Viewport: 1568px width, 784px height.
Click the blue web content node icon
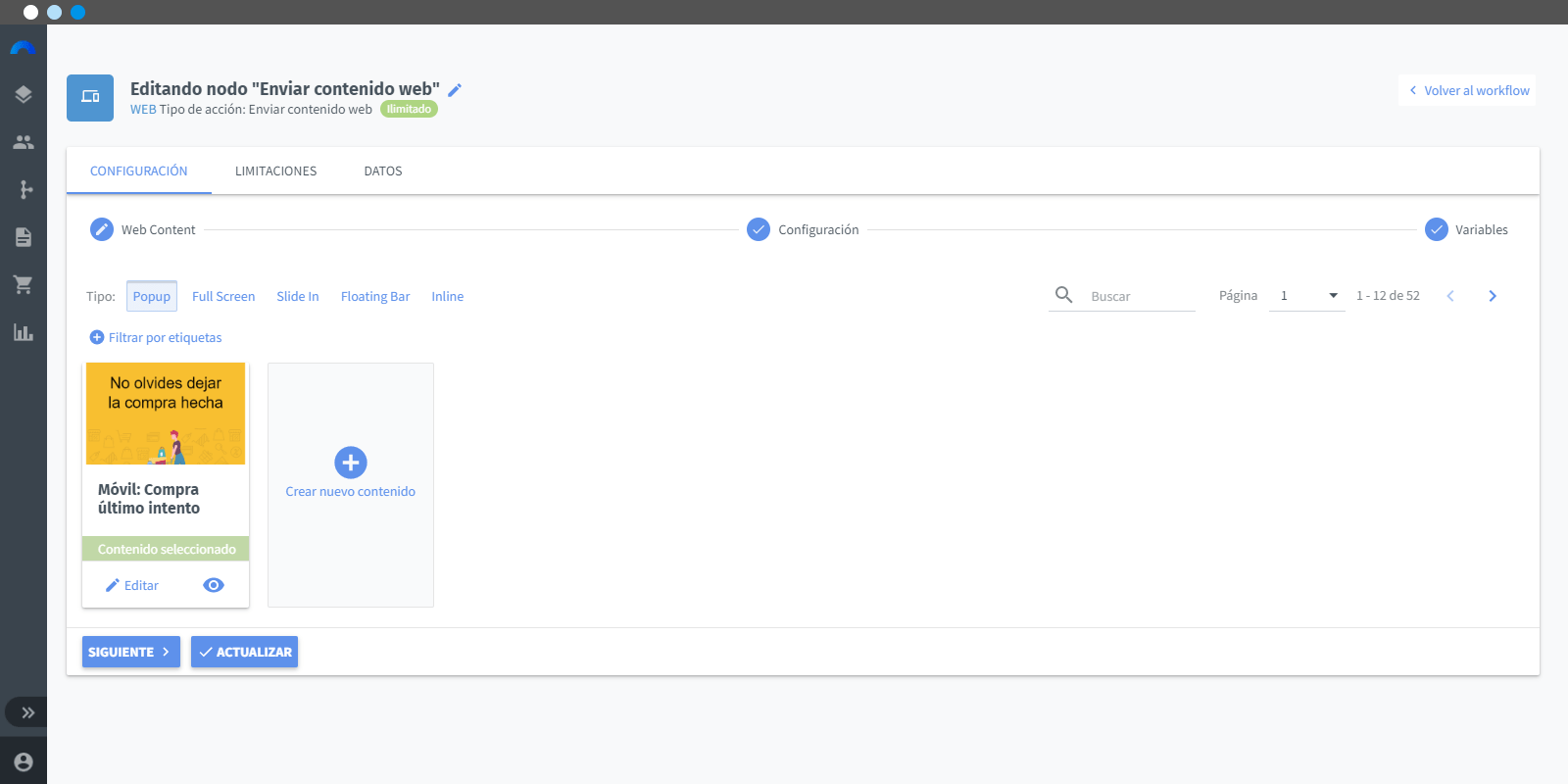point(90,98)
